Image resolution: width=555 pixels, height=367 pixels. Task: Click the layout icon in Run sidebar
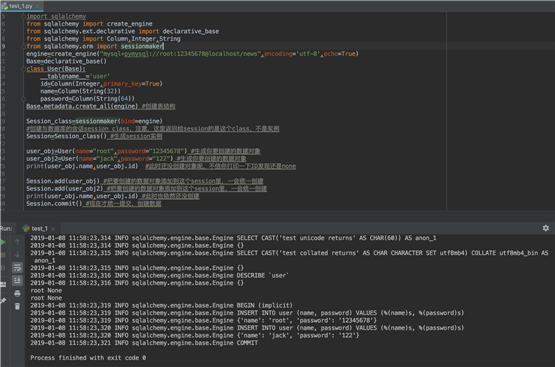coord(3,284)
